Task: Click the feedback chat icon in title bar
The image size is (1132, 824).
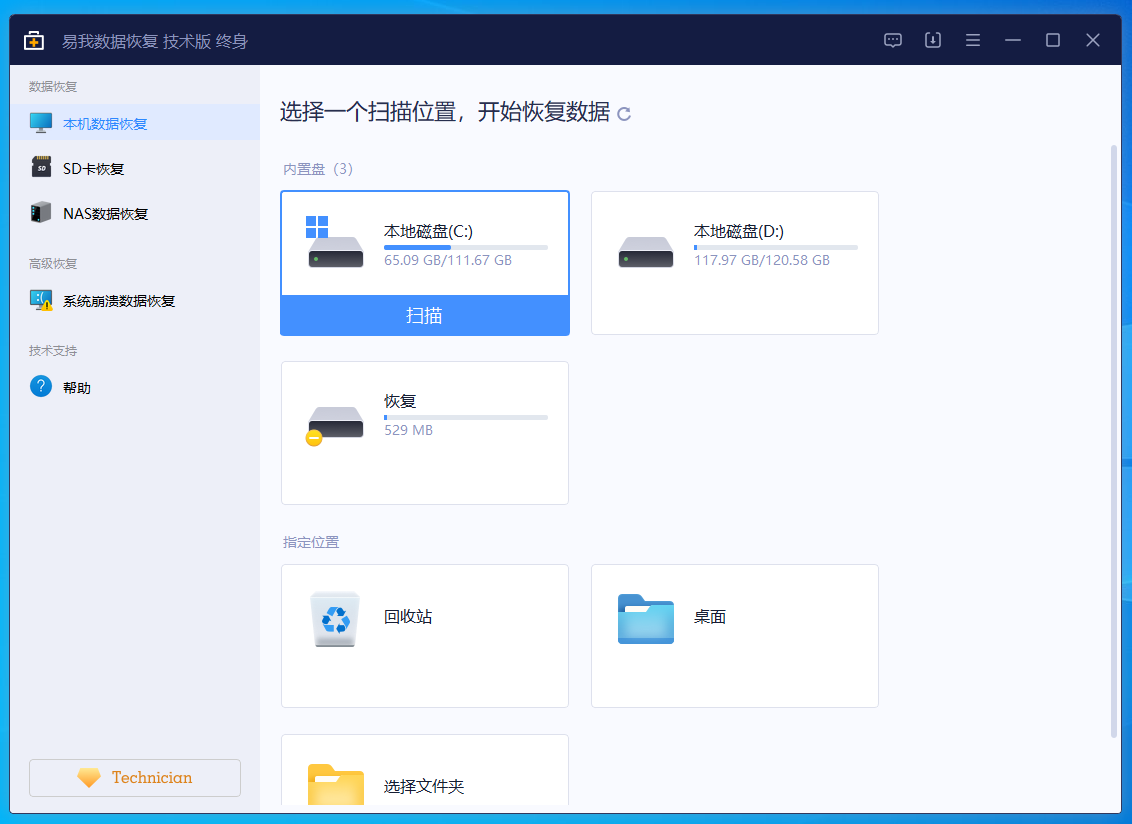Action: (x=893, y=40)
